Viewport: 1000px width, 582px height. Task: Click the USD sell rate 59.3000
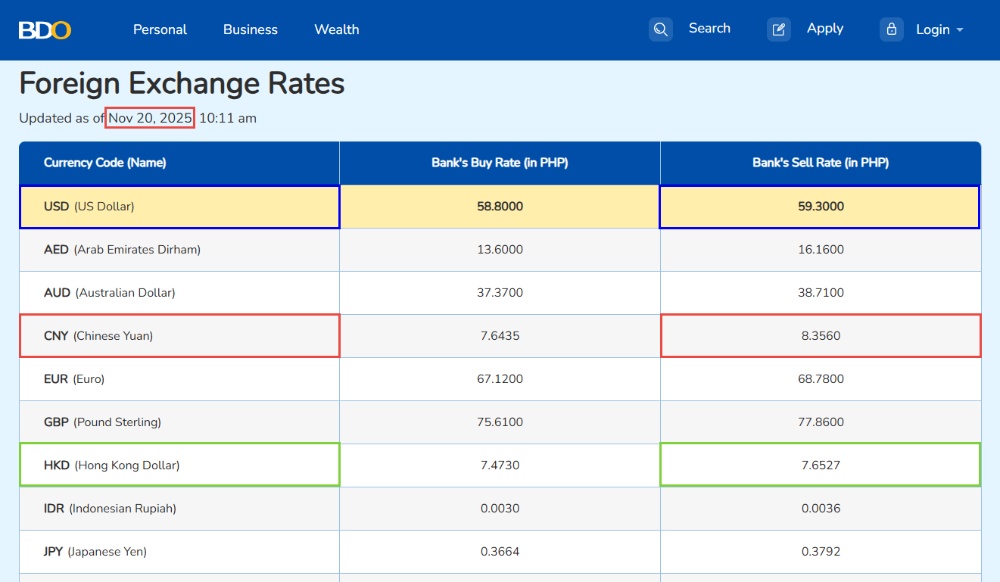click(820, 207)
